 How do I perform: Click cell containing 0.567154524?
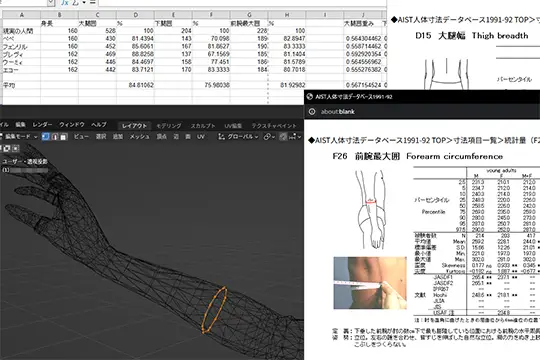click(x=363, y=85)
